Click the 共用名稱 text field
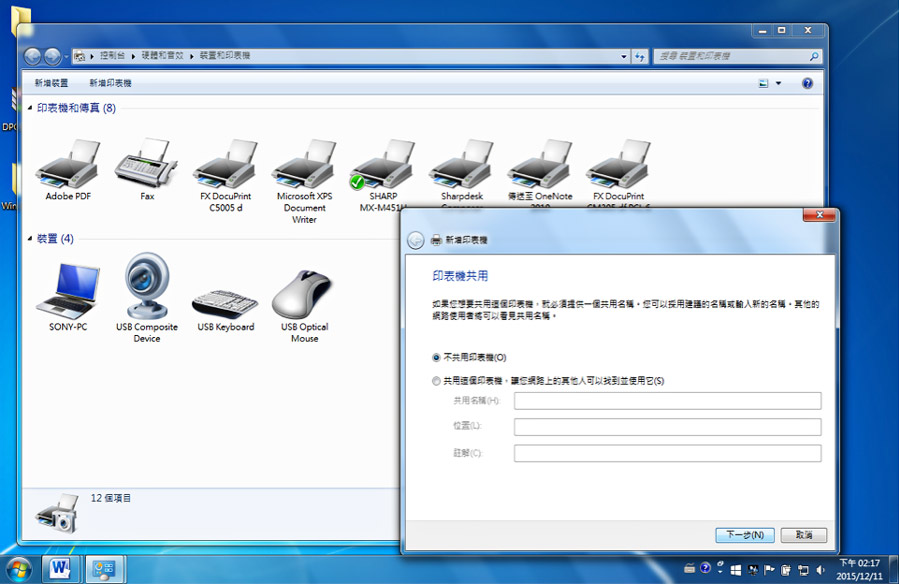 [668, 401]
